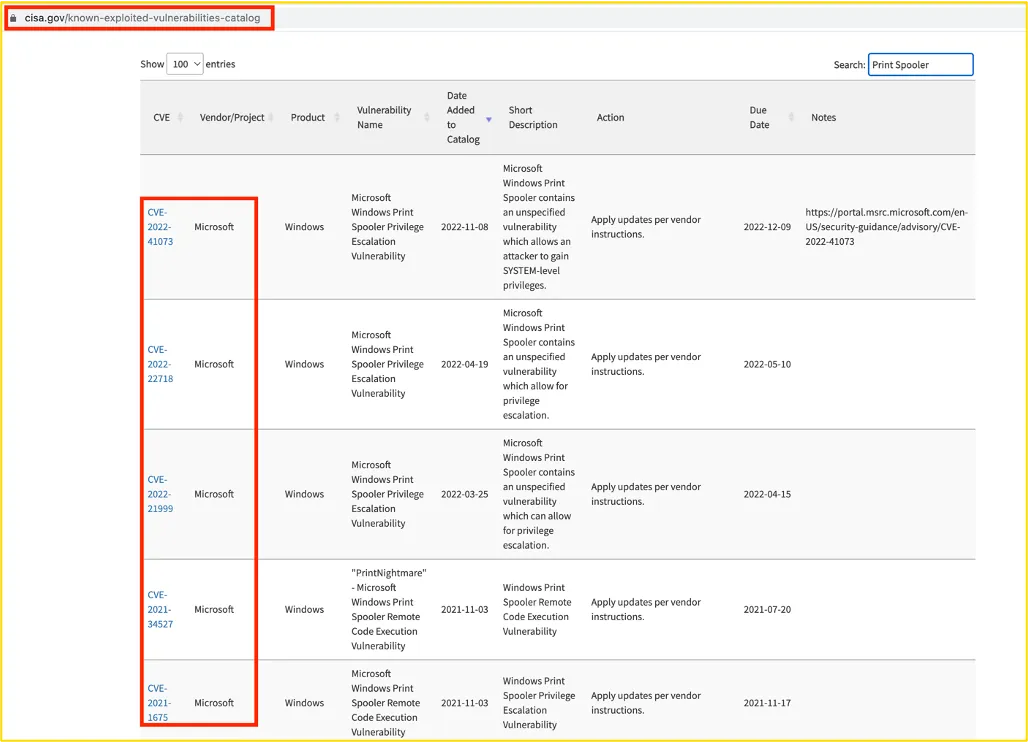Open the Show entries count dropdown
This screenshot has height=742, width=1028.
185,64
